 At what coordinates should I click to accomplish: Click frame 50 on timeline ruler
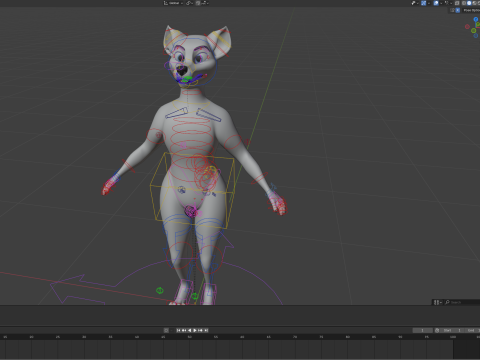pos(190,337)
